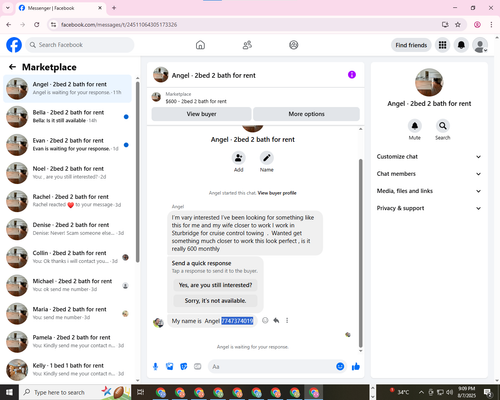Open the emoji picker in message box
The image size is (500, 400).
coord(340,366)
